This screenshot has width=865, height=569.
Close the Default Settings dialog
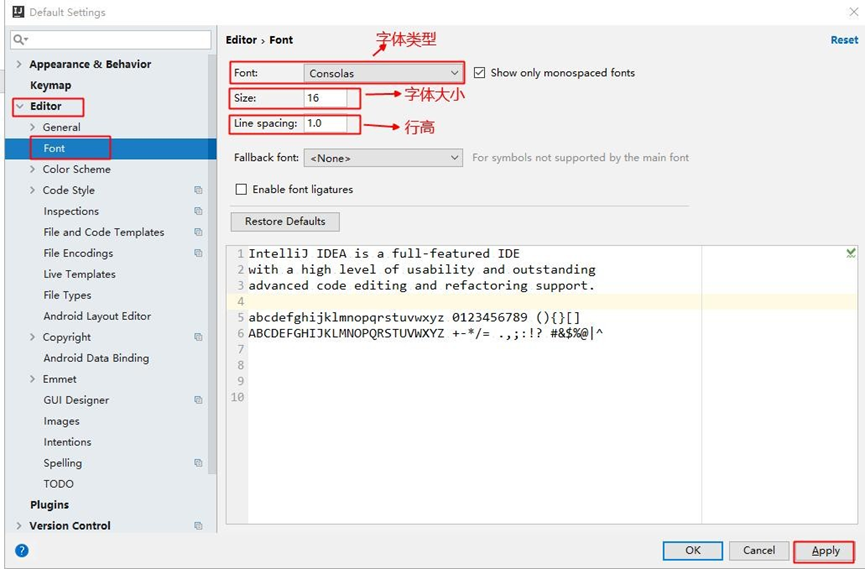[x=853, y=12]
